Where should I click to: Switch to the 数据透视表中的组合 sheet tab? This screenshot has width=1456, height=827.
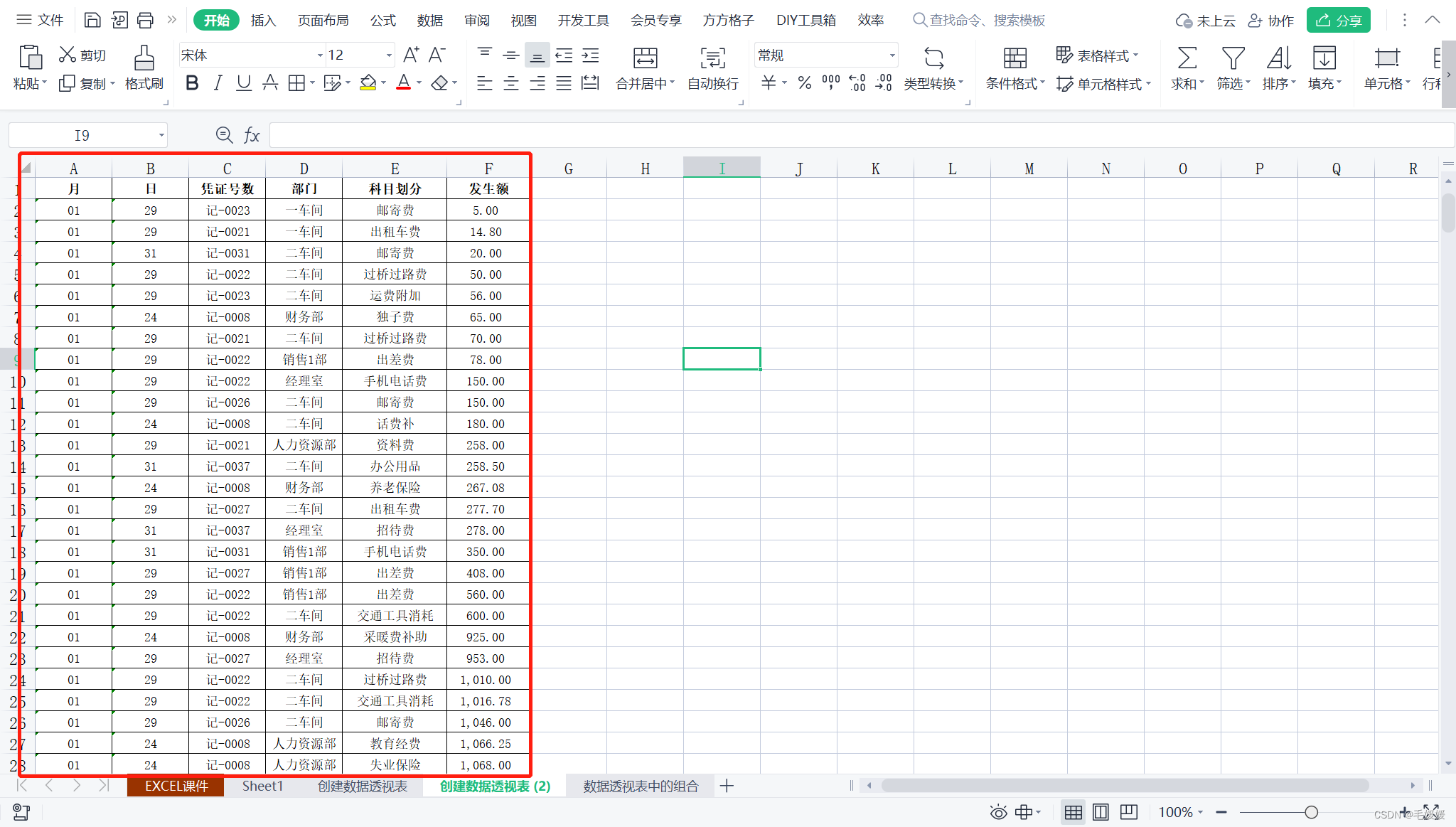[641, 786]
